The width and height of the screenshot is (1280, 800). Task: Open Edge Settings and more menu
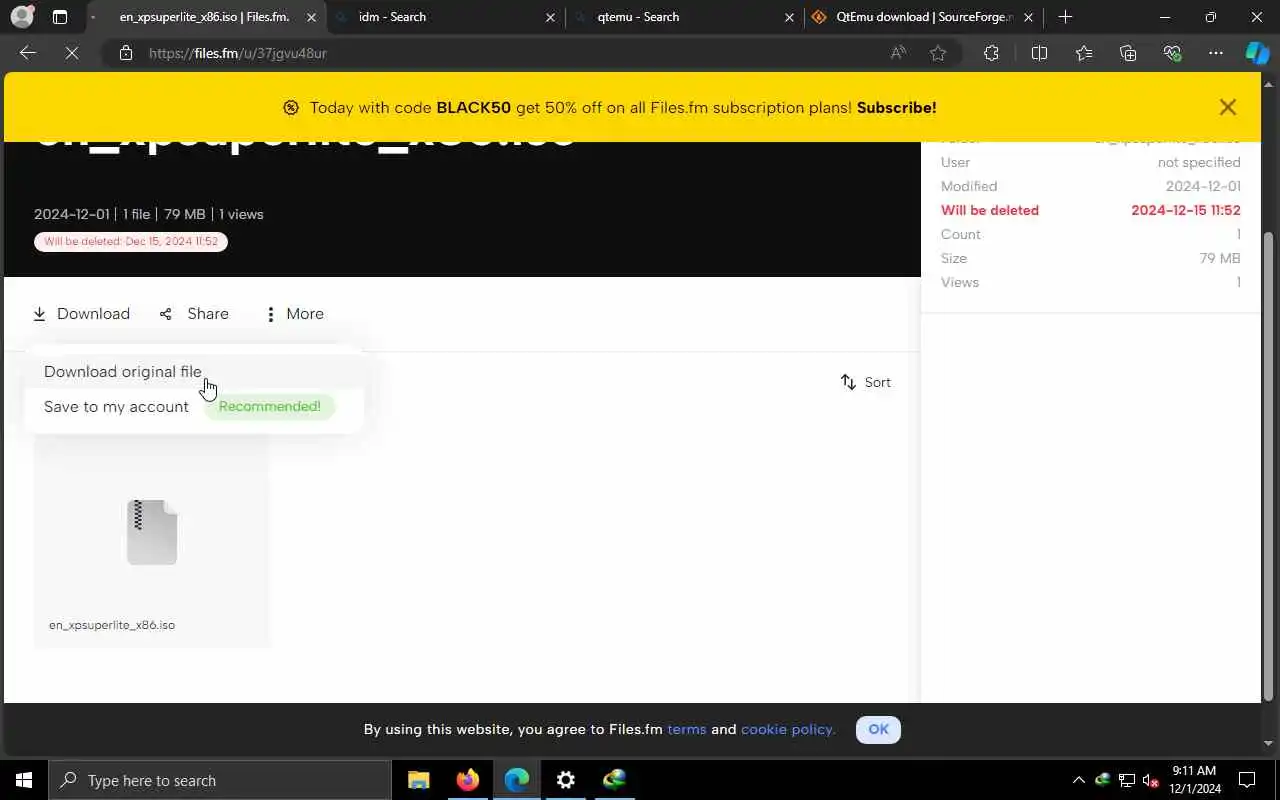point(1216,53)
